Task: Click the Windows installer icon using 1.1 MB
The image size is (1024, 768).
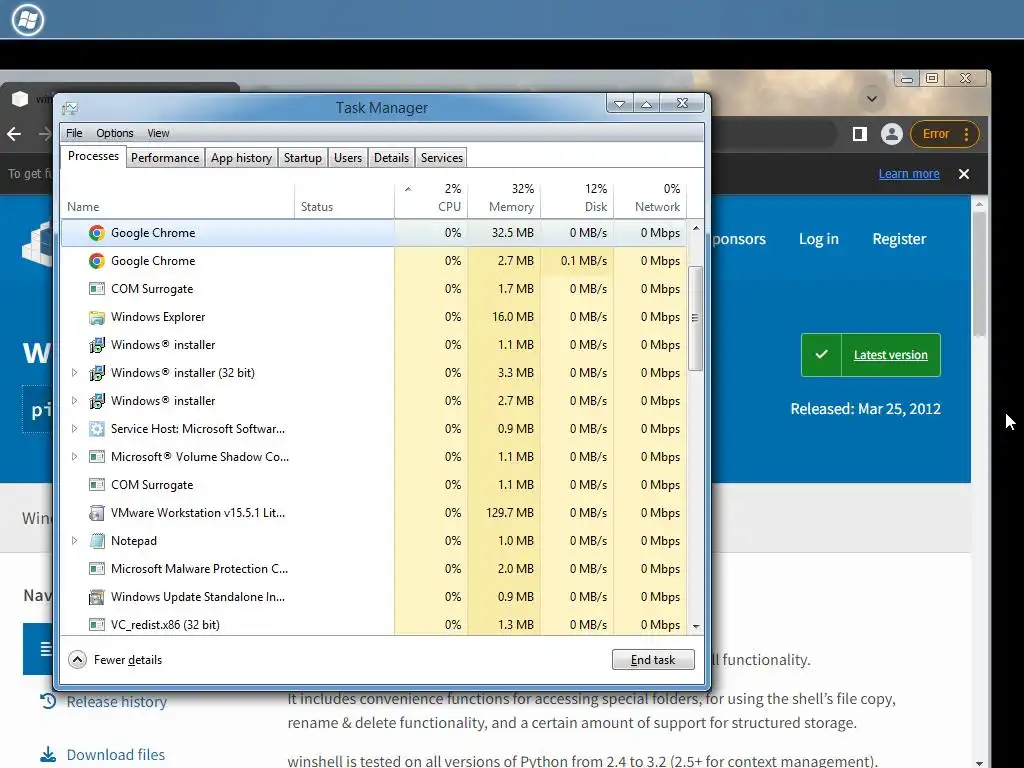Action: [97, 345]
